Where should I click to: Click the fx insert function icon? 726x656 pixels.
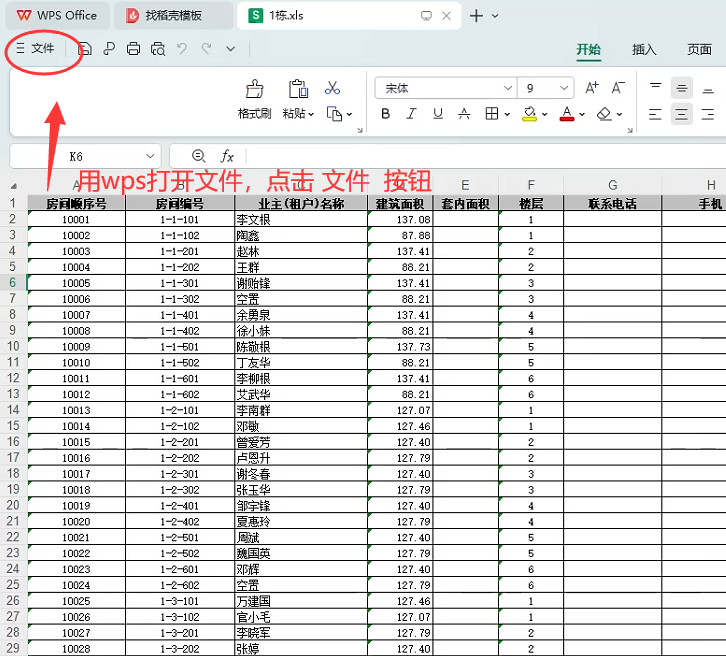227,156
